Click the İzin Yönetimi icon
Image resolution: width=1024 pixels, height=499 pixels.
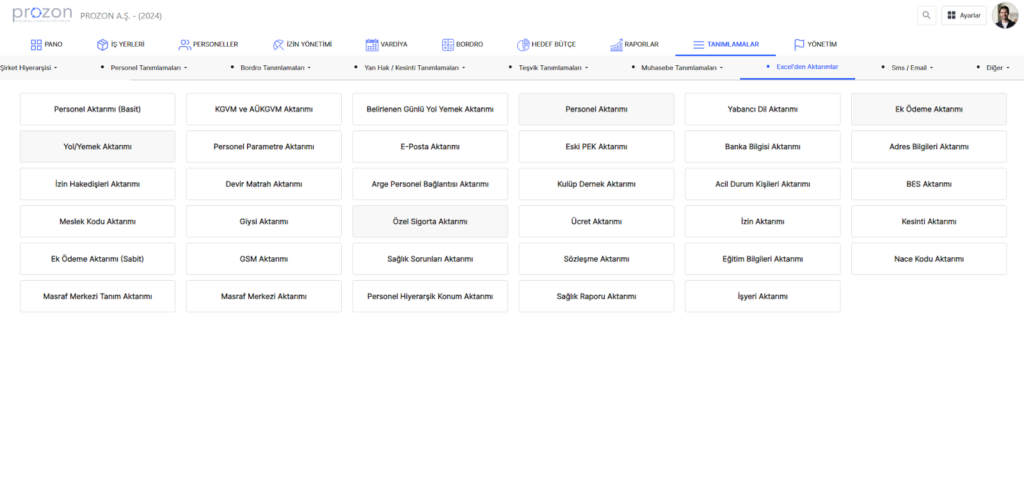(x=278, y=45)
